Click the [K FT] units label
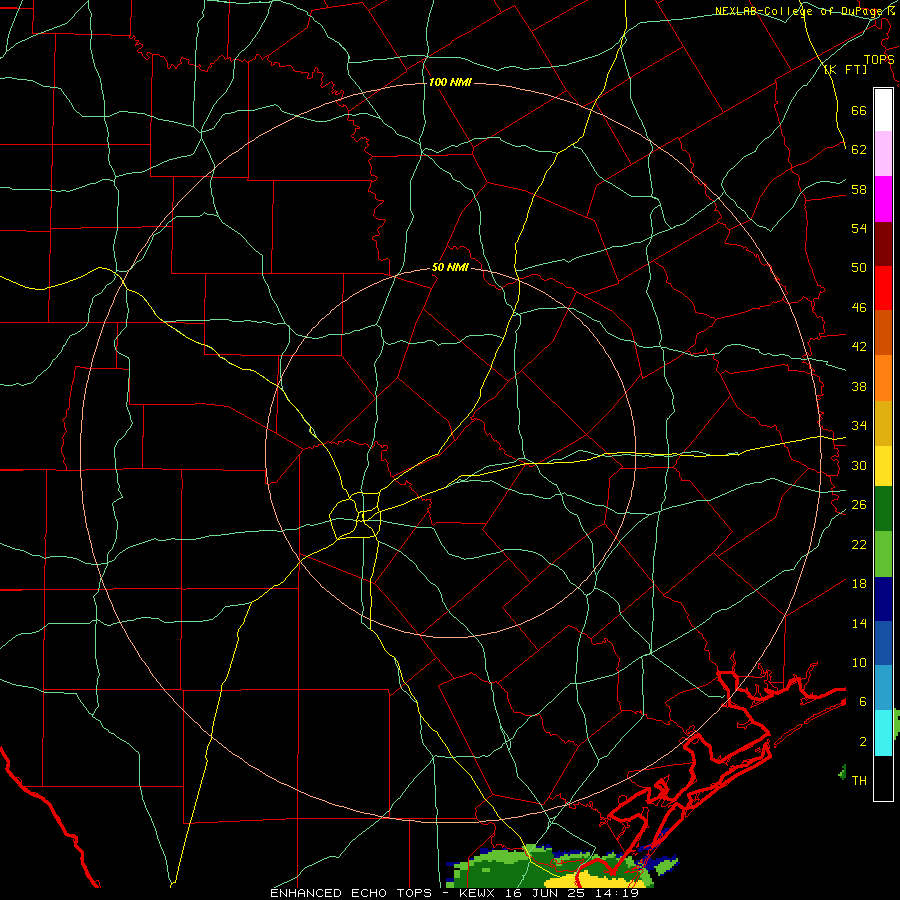Screen dimensions: 900x900 tap(845, 69)
